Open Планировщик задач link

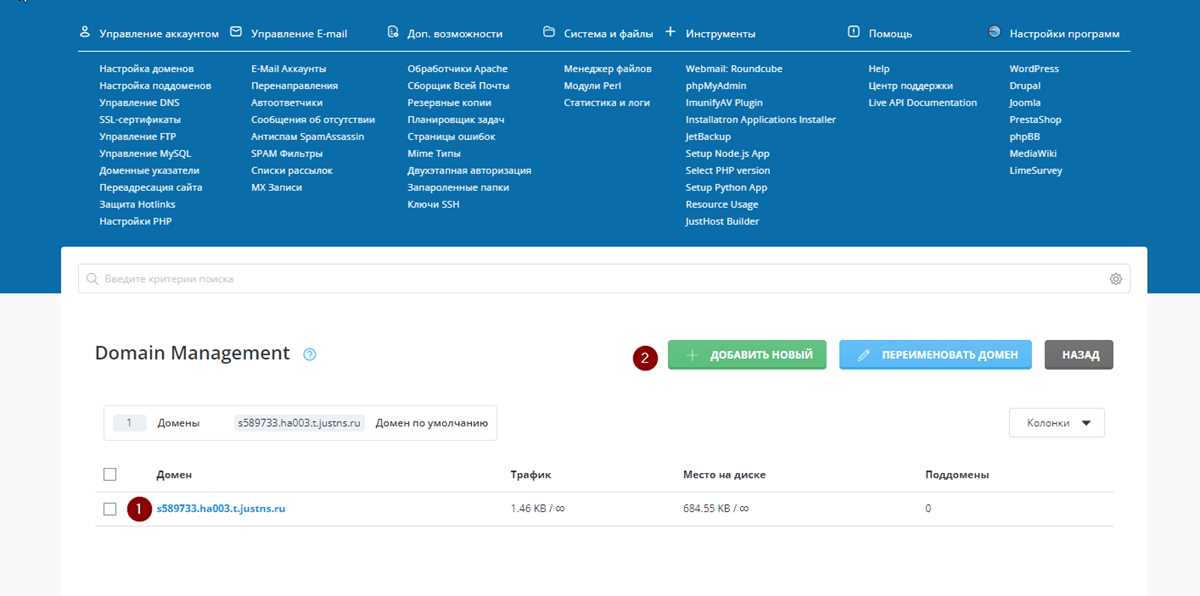(456, 120)
